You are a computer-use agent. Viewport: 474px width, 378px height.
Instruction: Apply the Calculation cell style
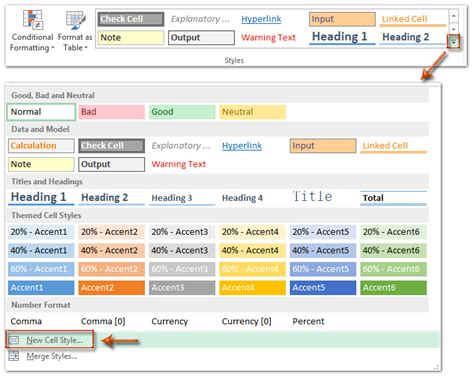coord(41,146)
